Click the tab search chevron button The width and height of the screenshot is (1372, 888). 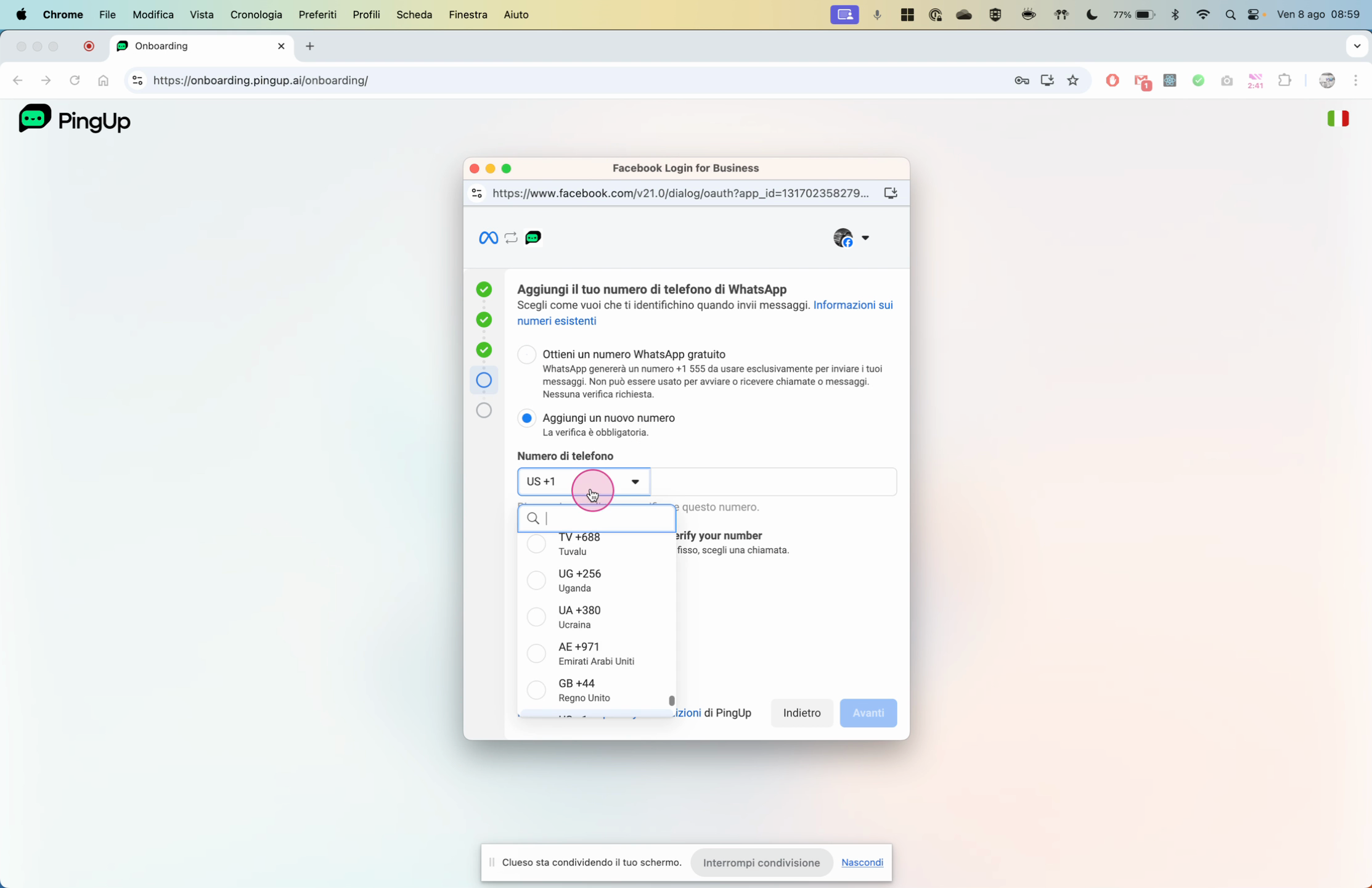click(x=1357, y=46)
